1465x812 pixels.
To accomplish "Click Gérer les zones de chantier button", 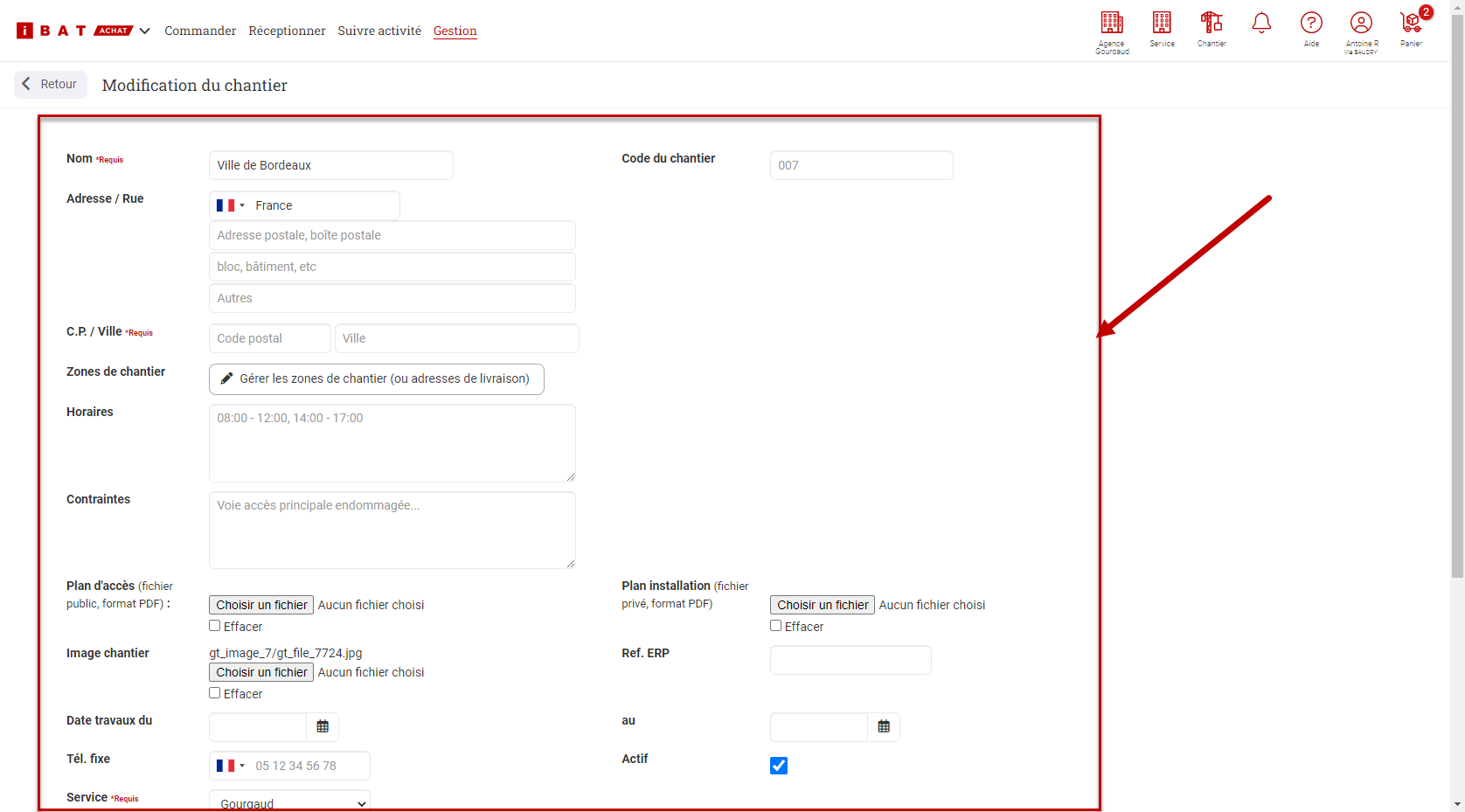I will [x=376, y=379].
